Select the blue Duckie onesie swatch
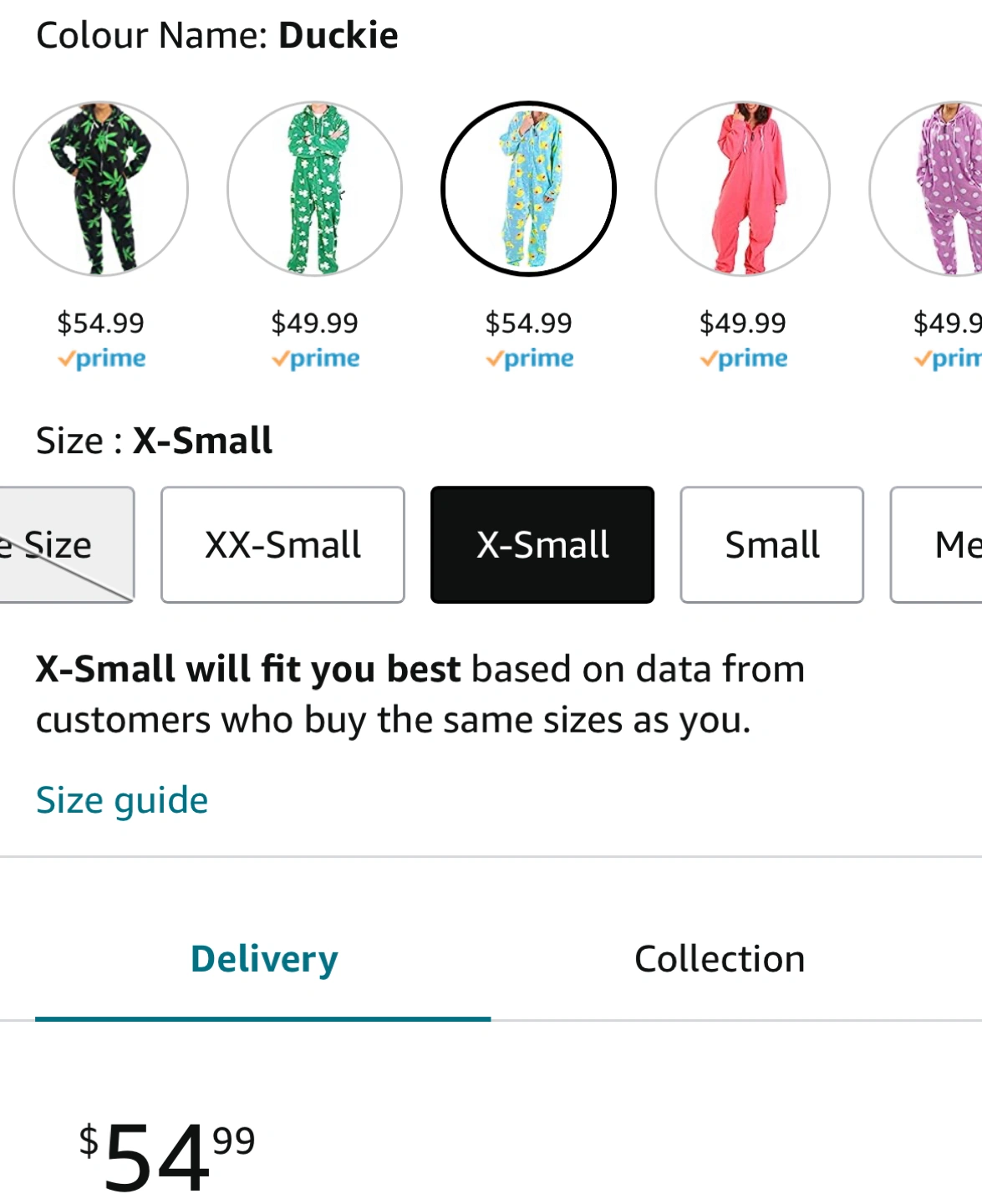Screen dimensions: 982x1204 (528, 189)
